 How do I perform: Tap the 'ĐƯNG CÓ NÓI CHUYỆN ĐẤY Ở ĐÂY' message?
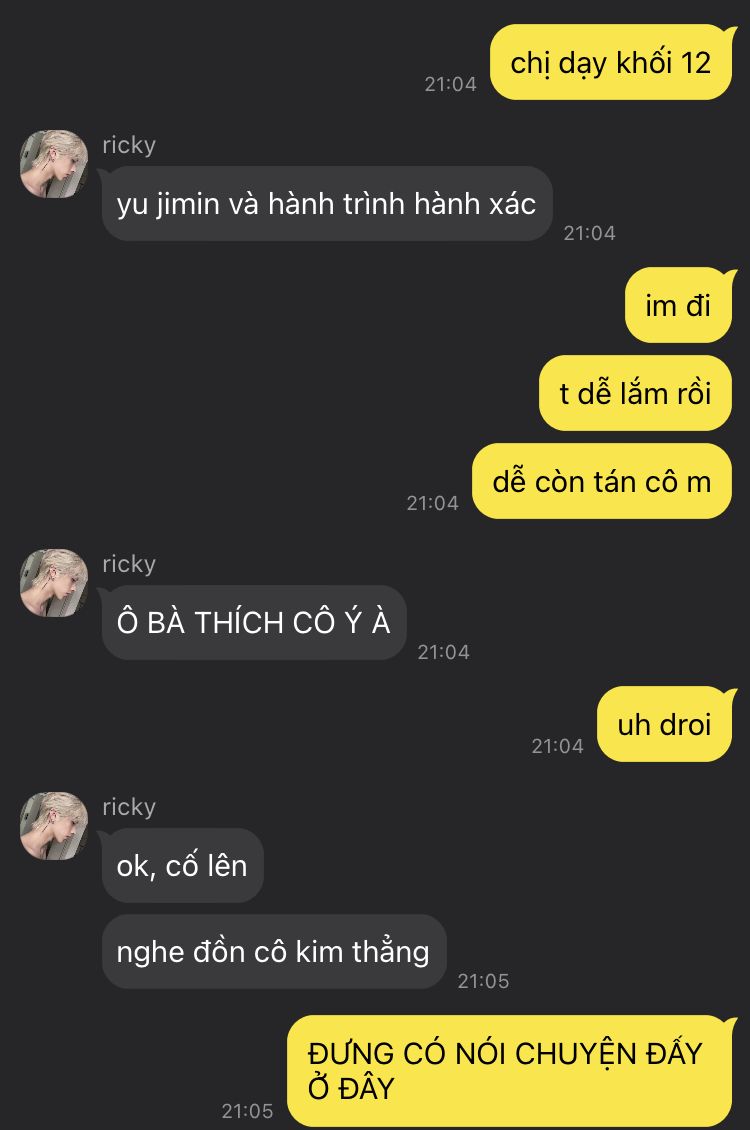click(x=510, y=1071)
